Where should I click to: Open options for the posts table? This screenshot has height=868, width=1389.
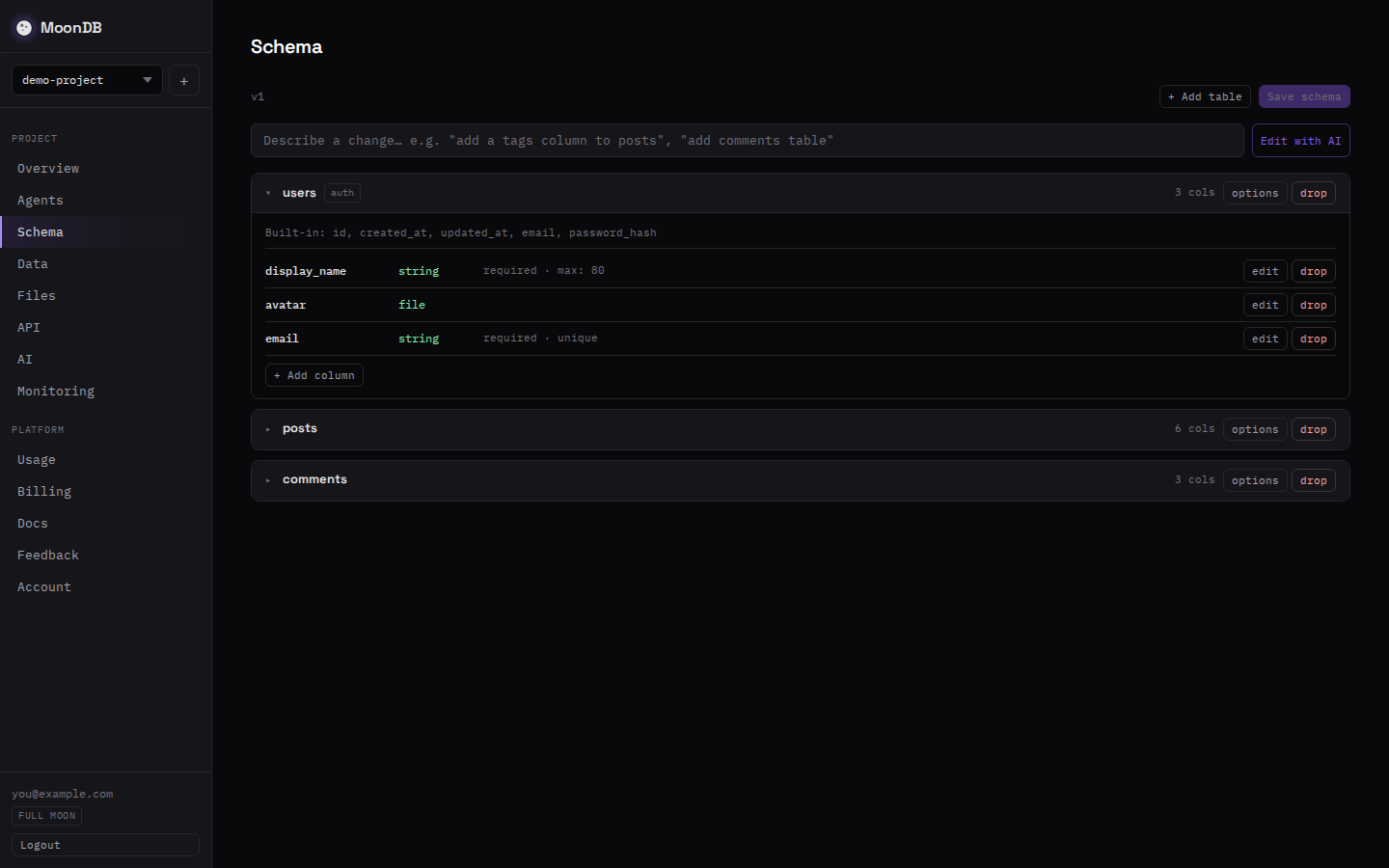point(1255,429)
